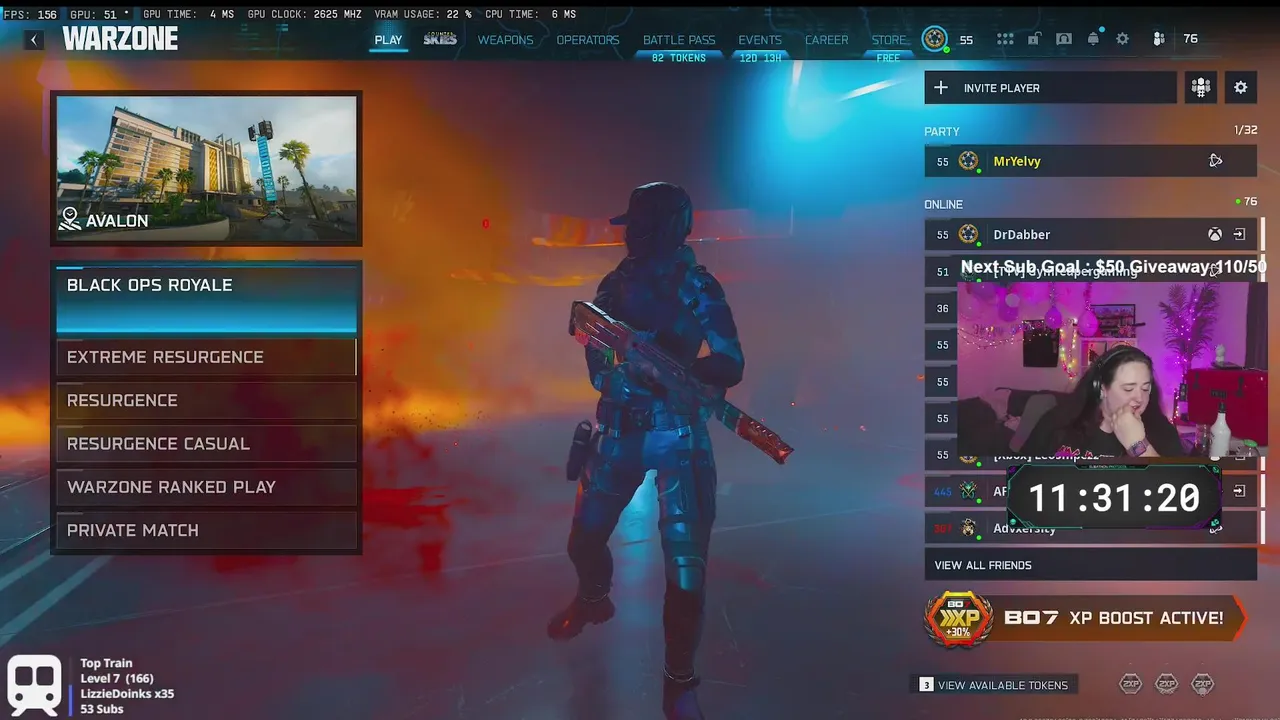The image size is (1280, 720).
Task: Open the social friends icon beside 76
Action: tap(1158, 39)
